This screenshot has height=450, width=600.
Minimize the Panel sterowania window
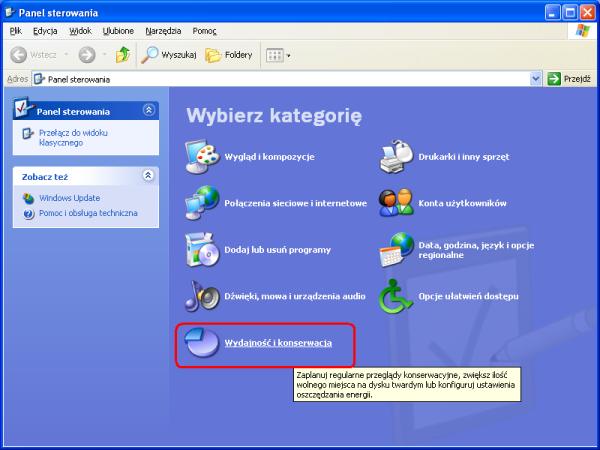[x=552, y=13]
